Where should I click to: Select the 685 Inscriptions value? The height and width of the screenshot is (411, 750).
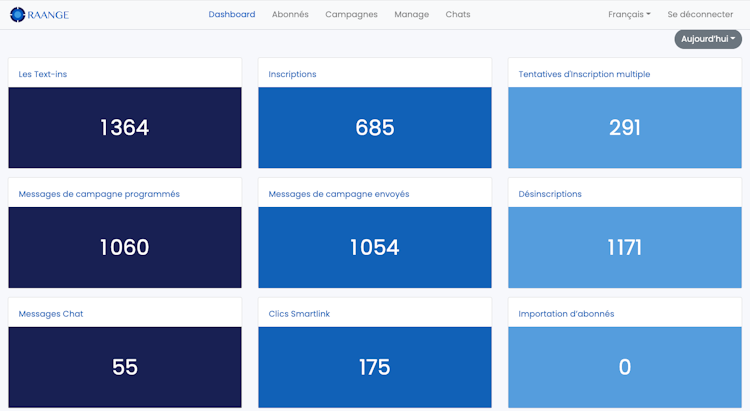375,127
